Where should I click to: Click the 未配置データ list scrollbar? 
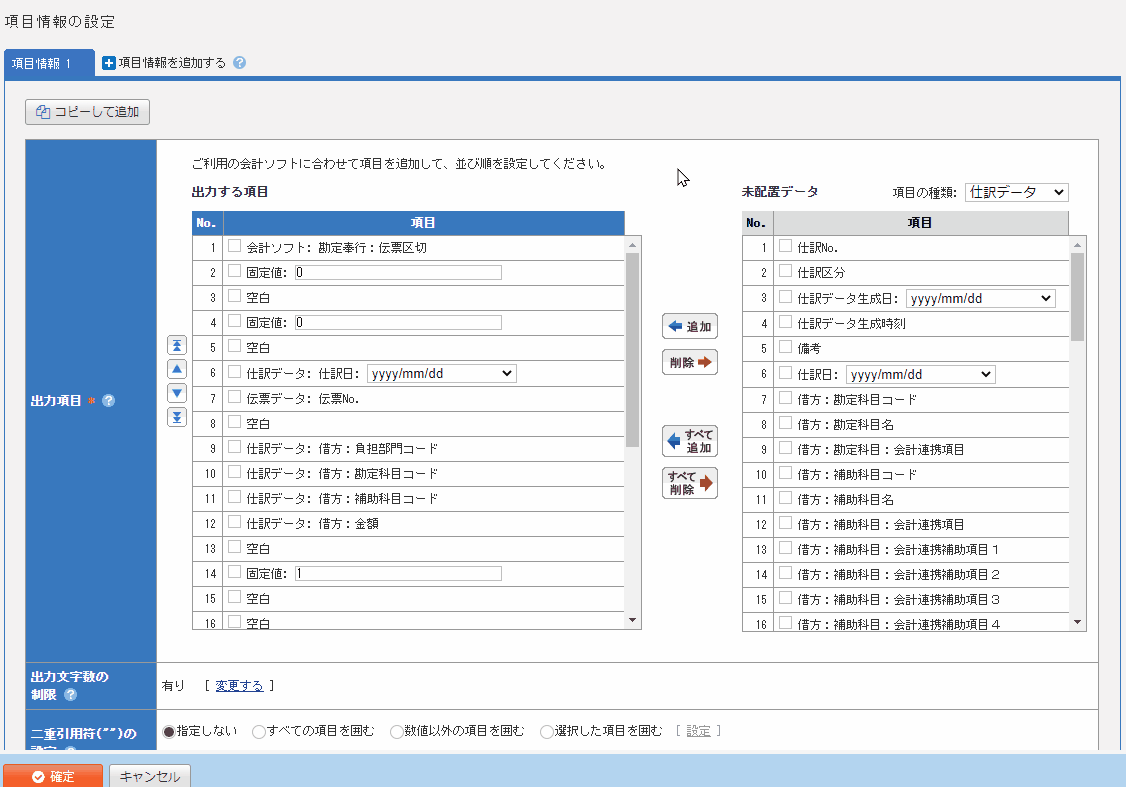tap(1077, 430)
